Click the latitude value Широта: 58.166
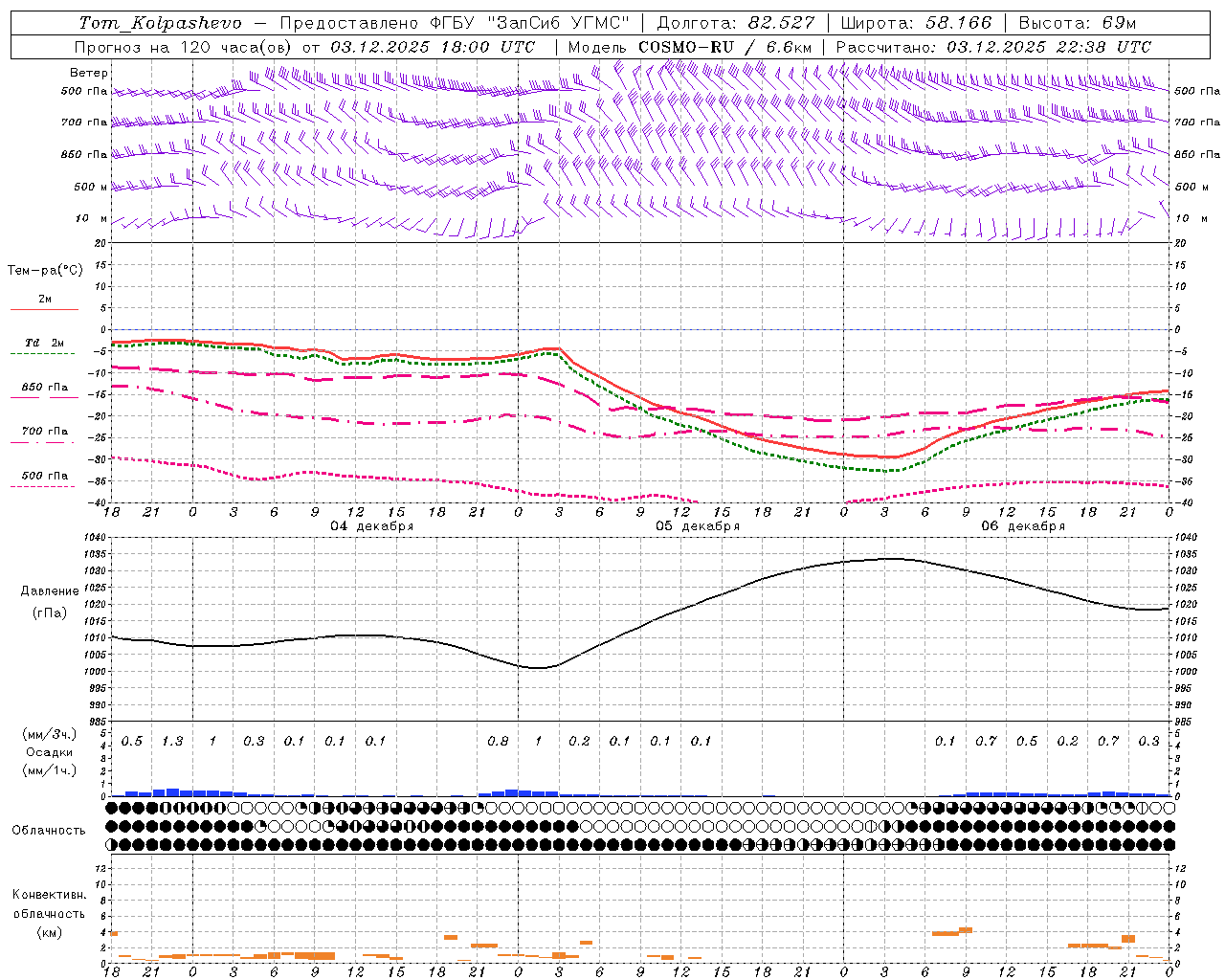 [915, 23]
